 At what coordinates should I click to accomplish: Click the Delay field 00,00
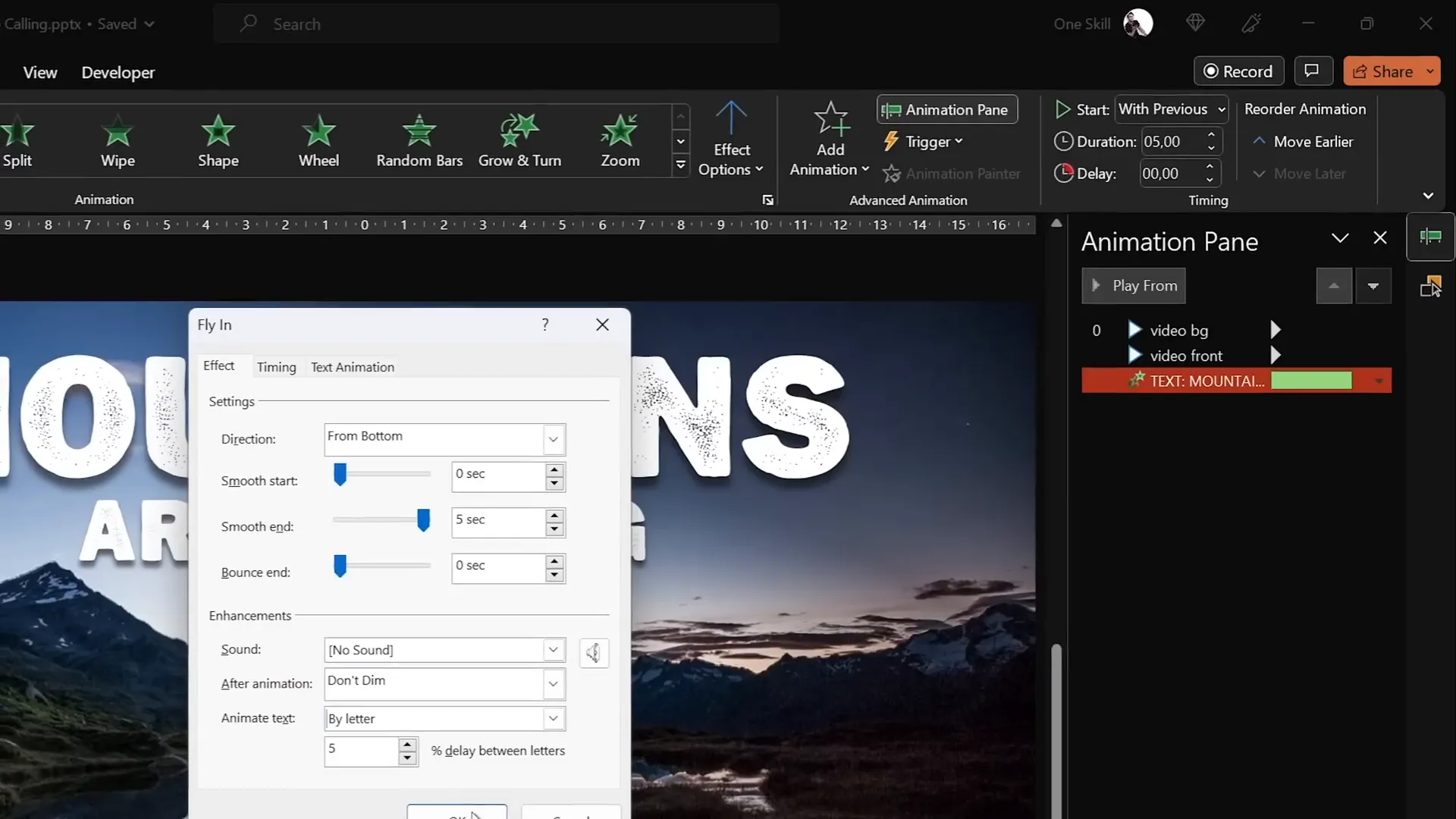1172,174
